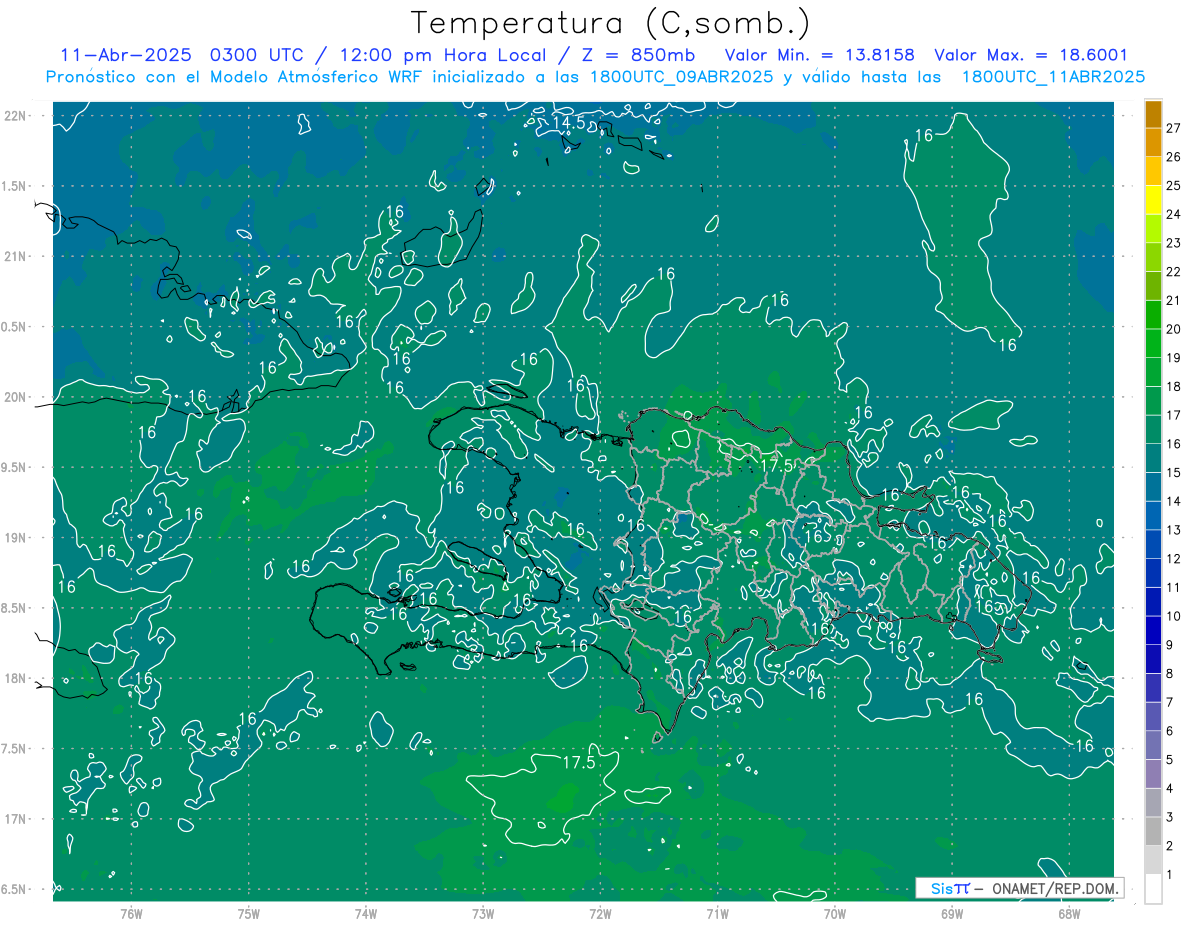Click the "74W" longitude axis label
Image resolution: width=1200 pixels, height=927 pixels.
pyautogui.click(x=366, y=913)
